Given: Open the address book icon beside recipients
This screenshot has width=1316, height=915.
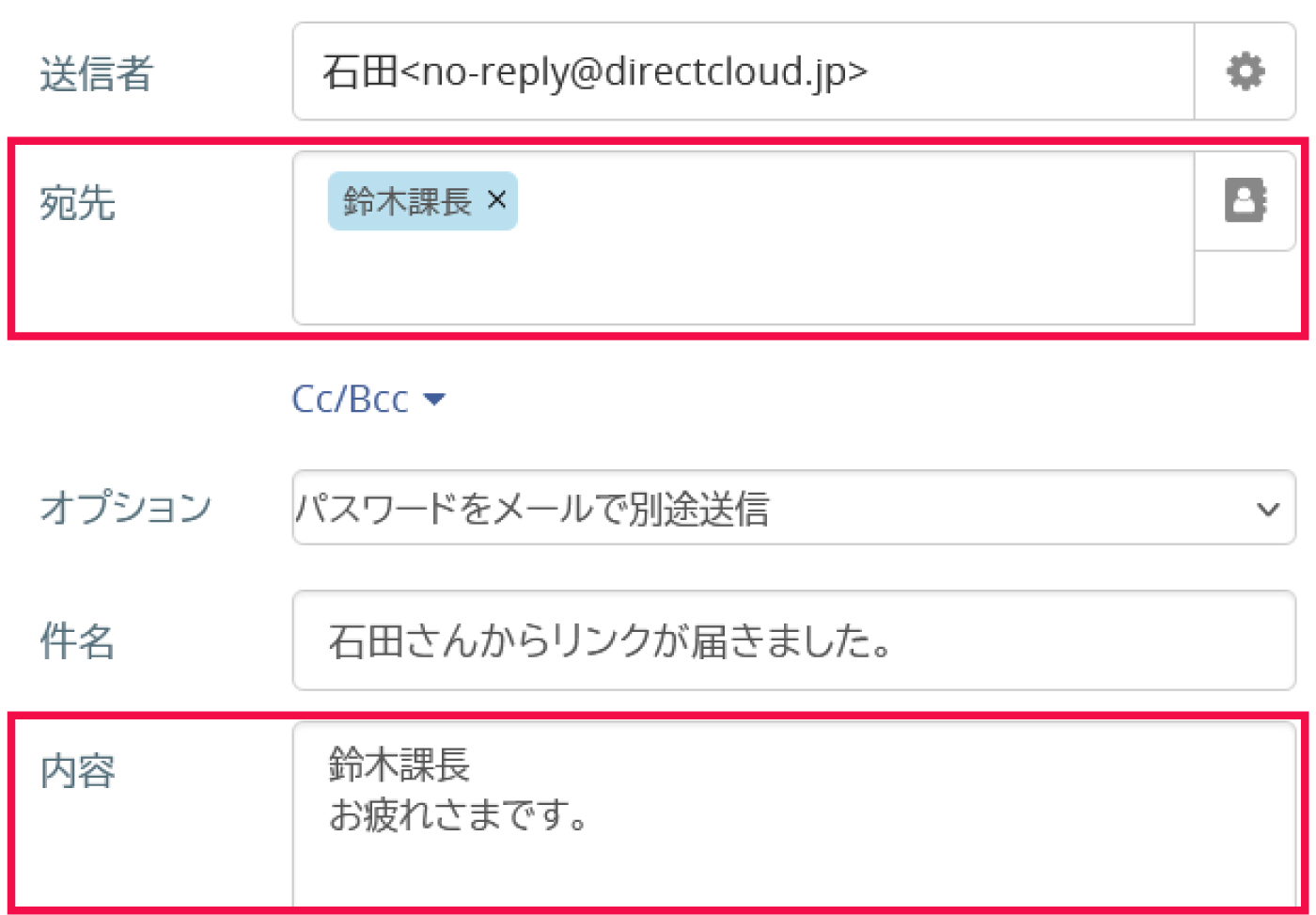Looking at the screenshot, I should tap(1245, 200).
